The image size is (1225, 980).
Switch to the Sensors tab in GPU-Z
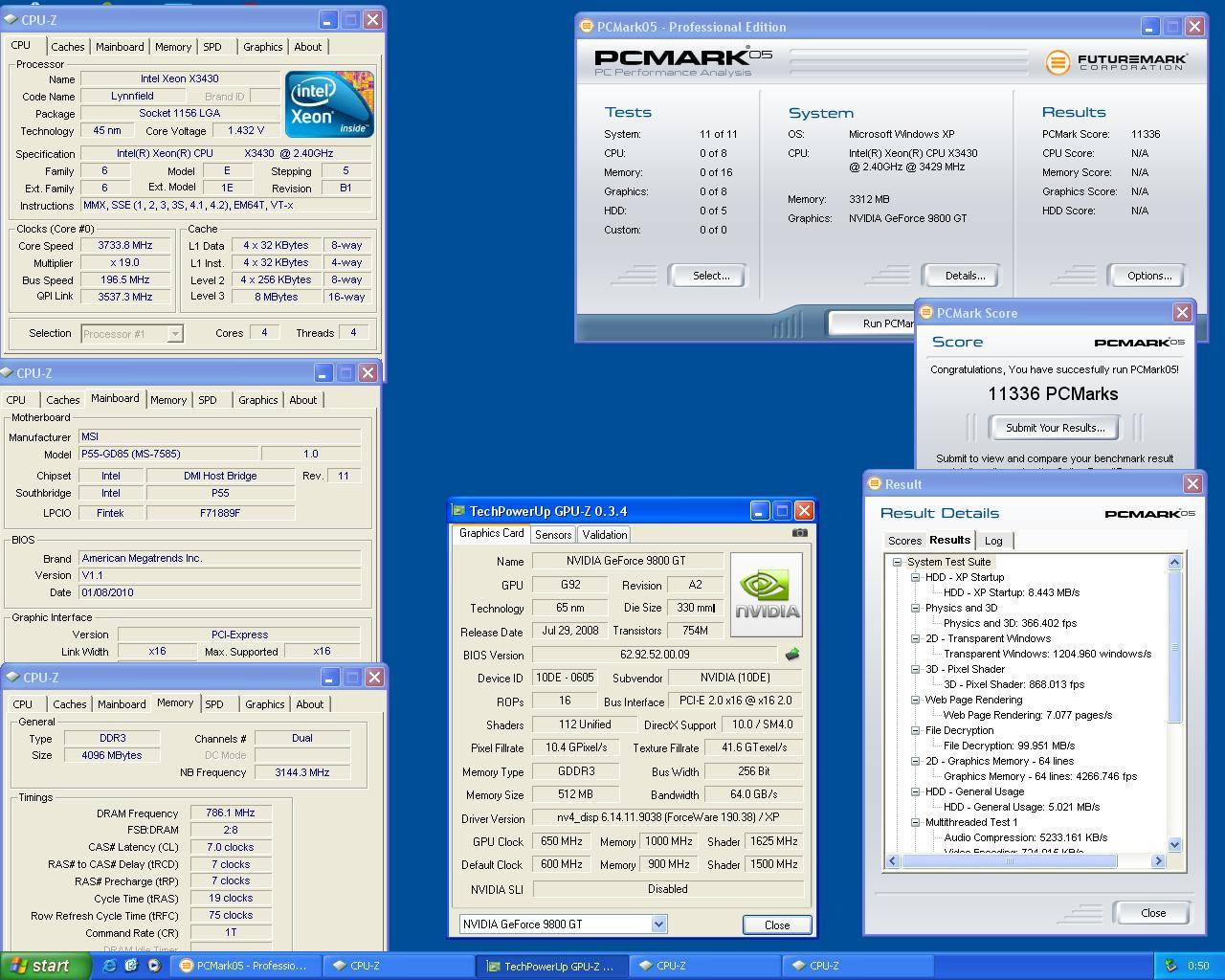553,535
